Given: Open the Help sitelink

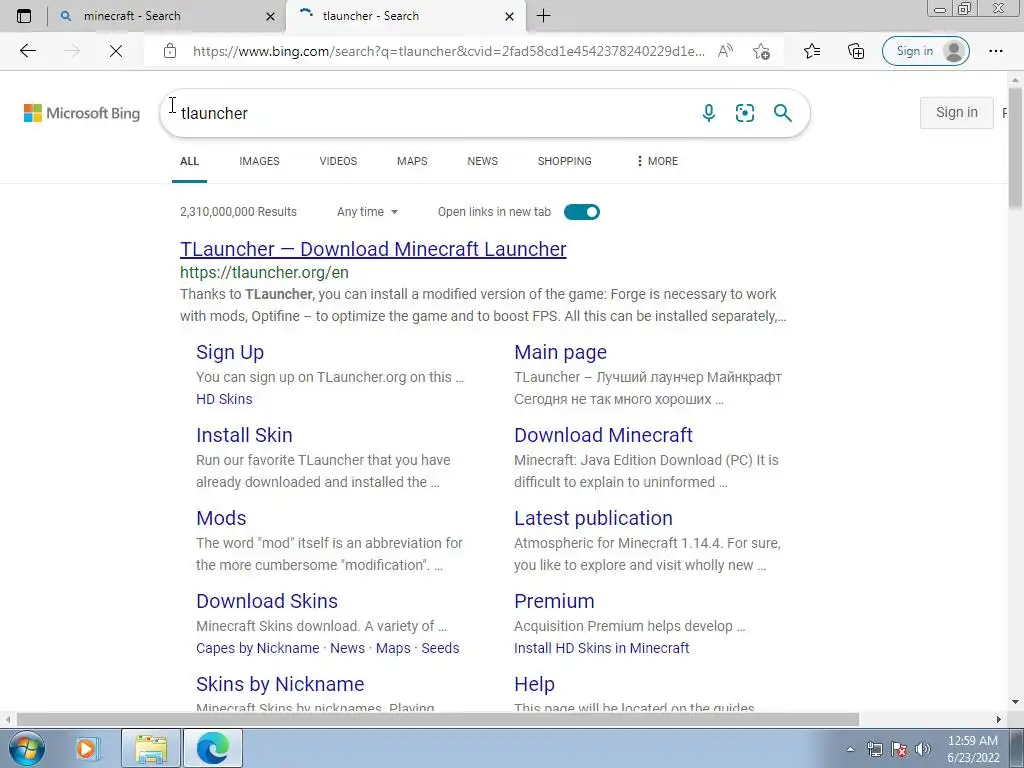Looking at the screenshot, I should tap(534, 684).
